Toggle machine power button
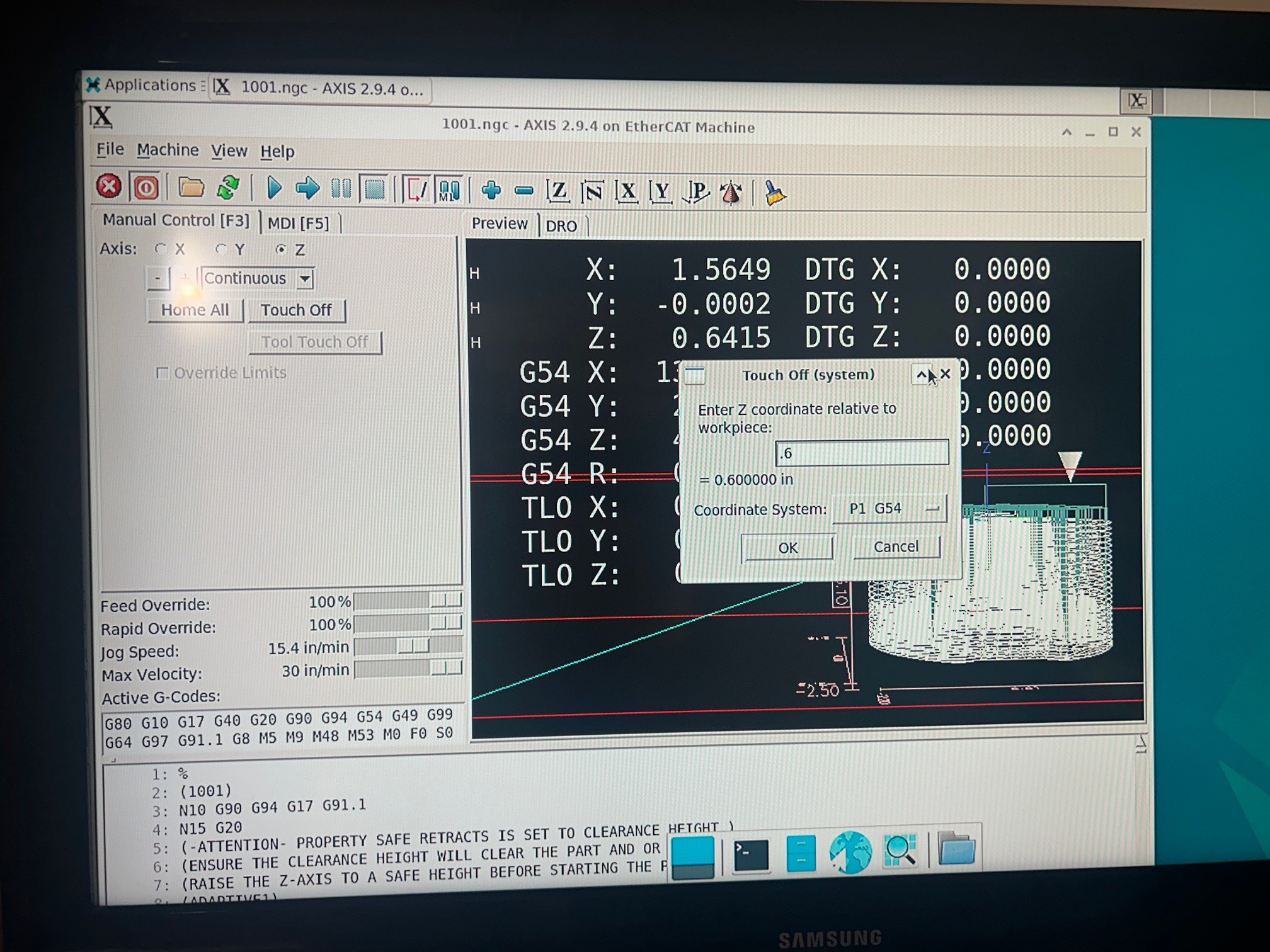 (146, 188)
